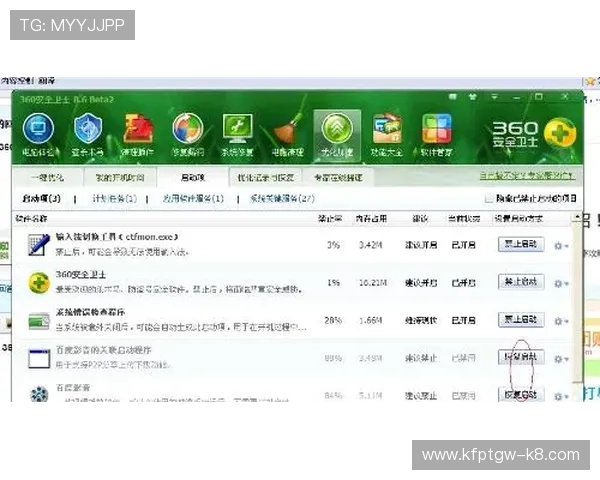This screenshot has width=600, height=480.
Task: Switch to the 我的开机时间 tab
Action: pos(120,178)
